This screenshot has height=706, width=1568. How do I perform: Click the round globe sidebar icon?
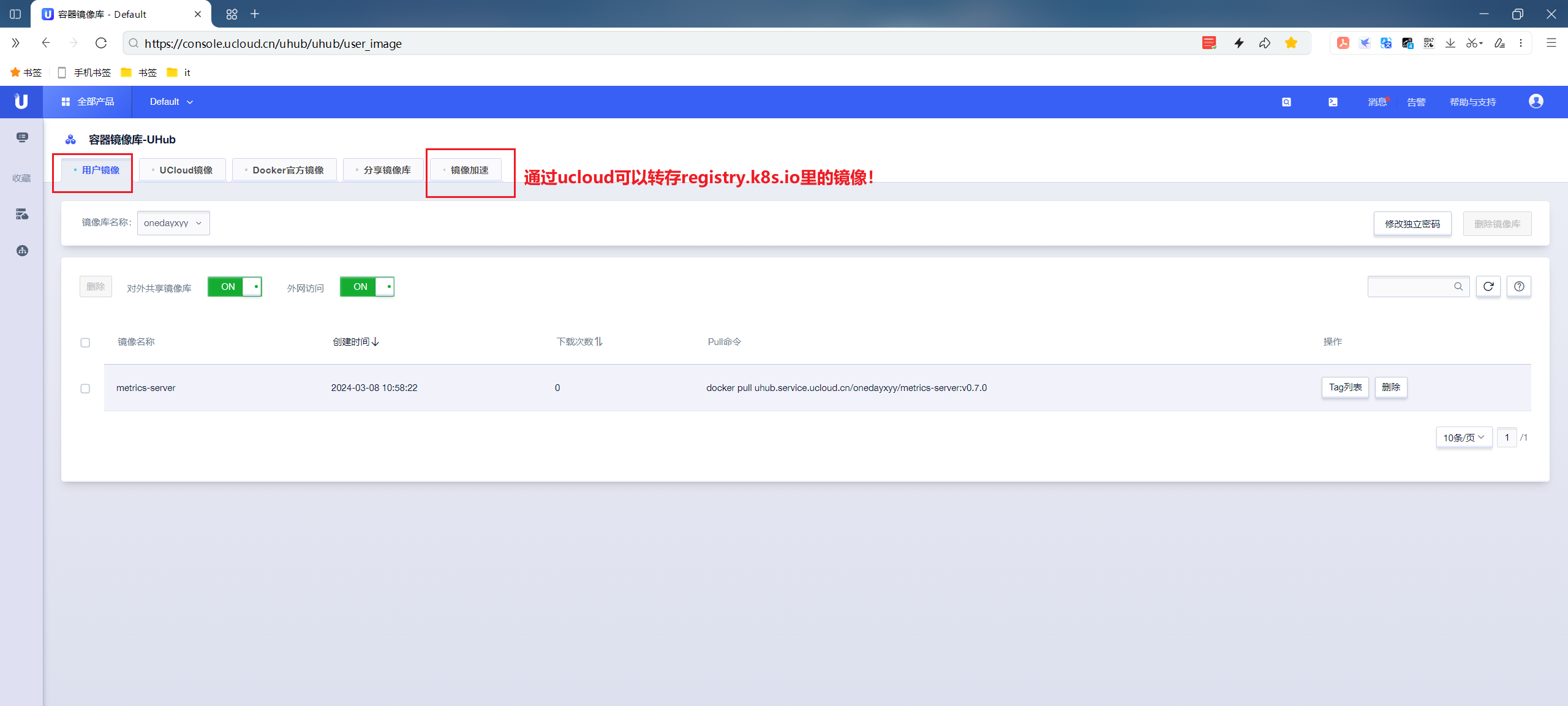tap(22, 251)
